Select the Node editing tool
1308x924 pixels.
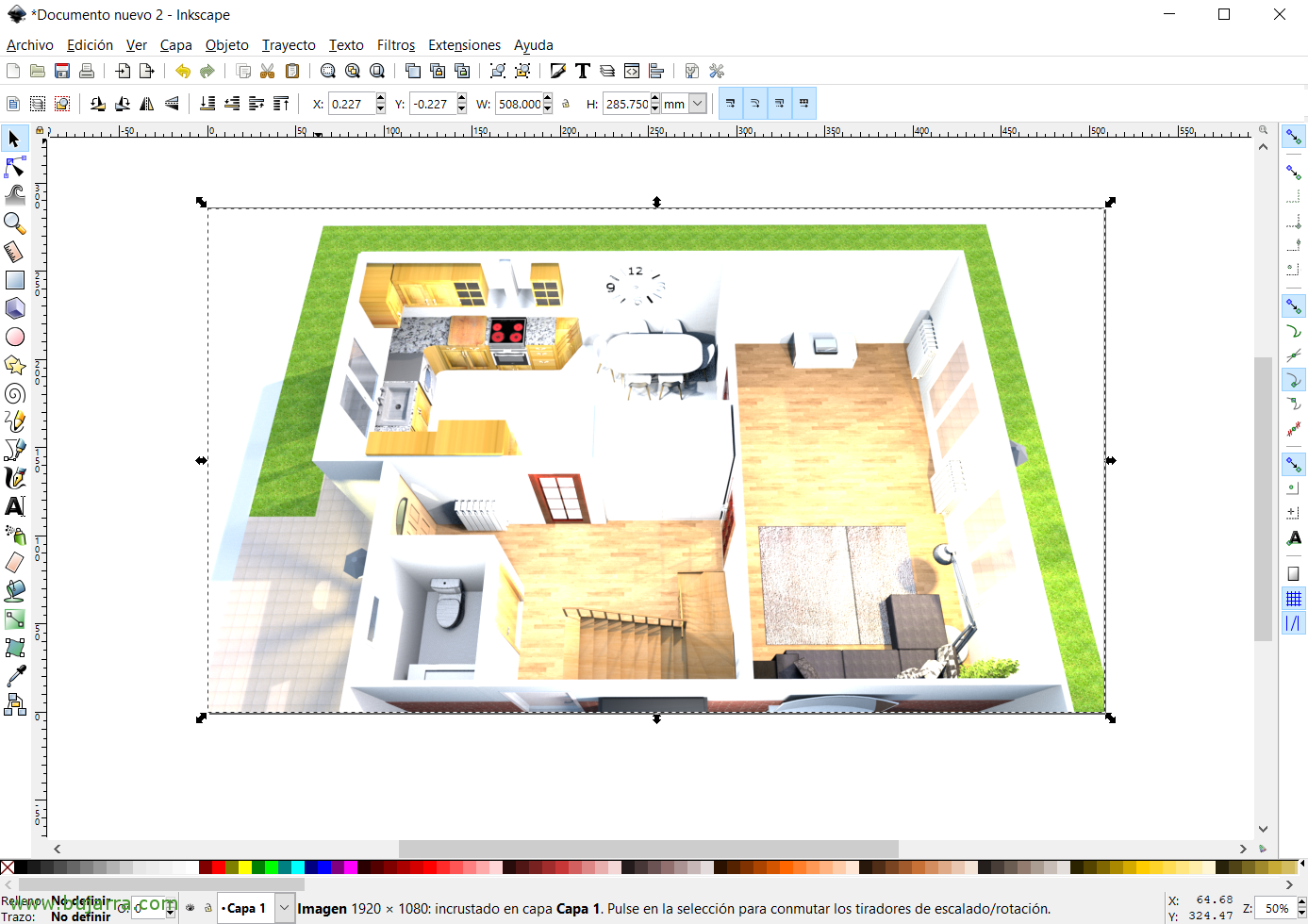pos(14,168)
